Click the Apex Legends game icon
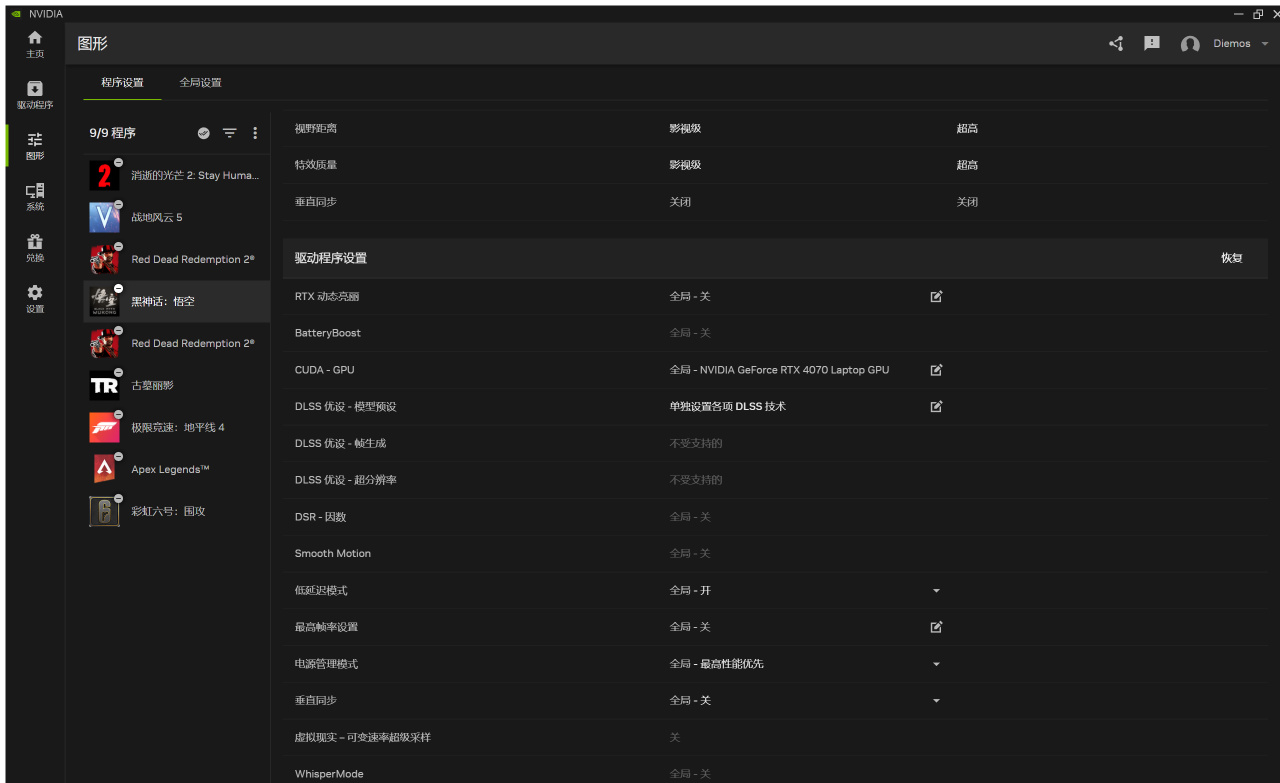Image resolution: width=1280 pixels, height=783 pixels. pos(104,469)
